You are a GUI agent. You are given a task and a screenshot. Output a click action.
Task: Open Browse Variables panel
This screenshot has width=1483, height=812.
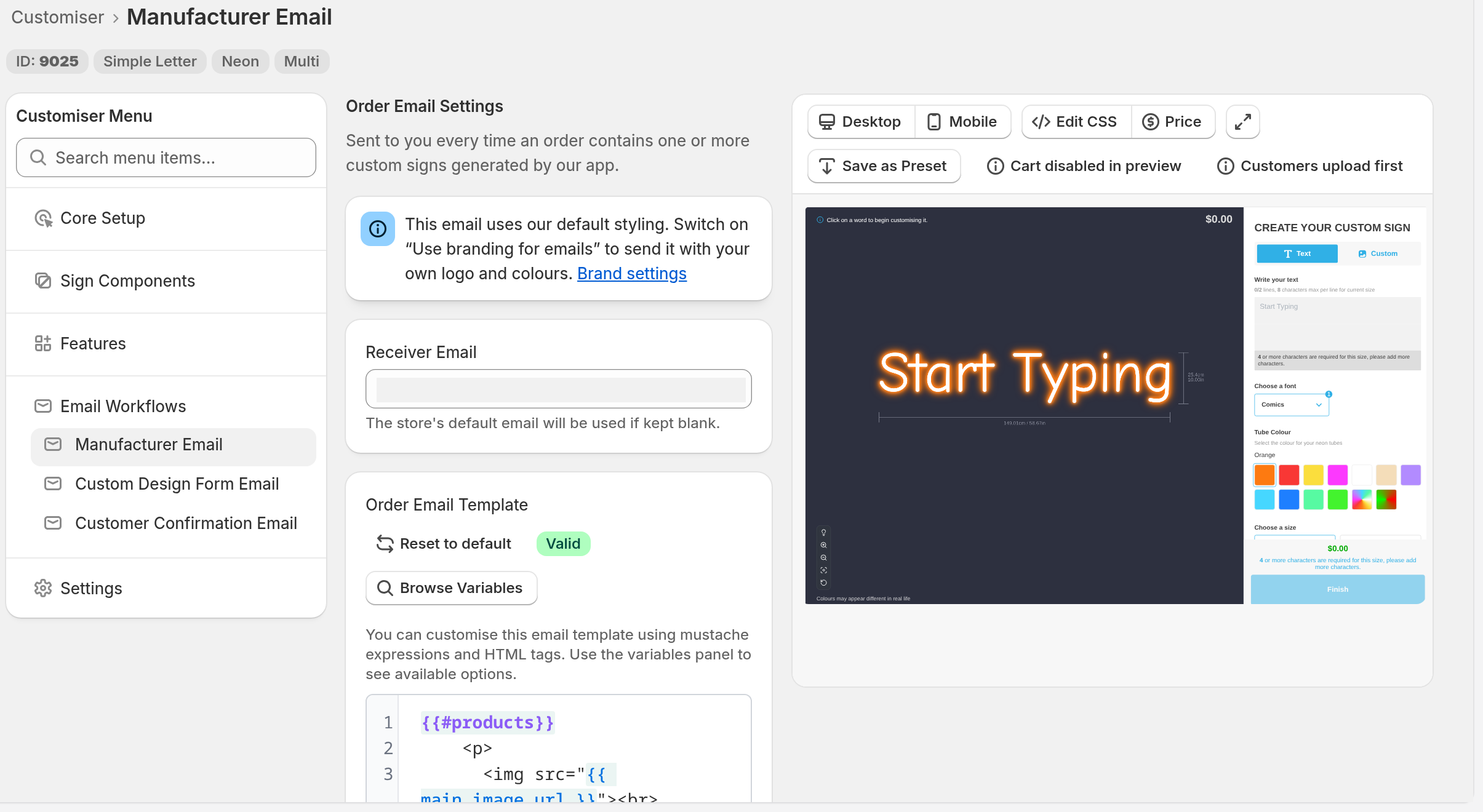(452, 589)
